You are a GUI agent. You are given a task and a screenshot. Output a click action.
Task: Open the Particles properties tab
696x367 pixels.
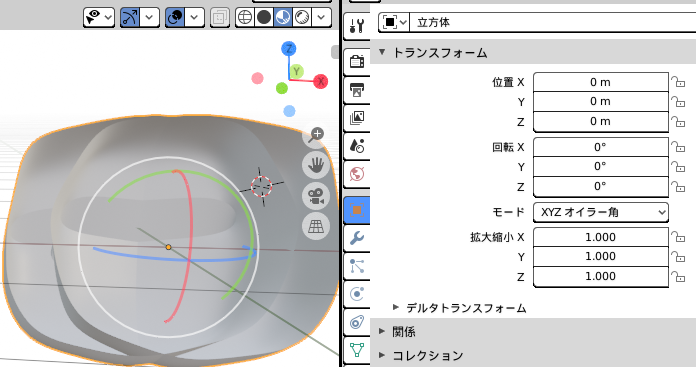click(x=357, y=266)
